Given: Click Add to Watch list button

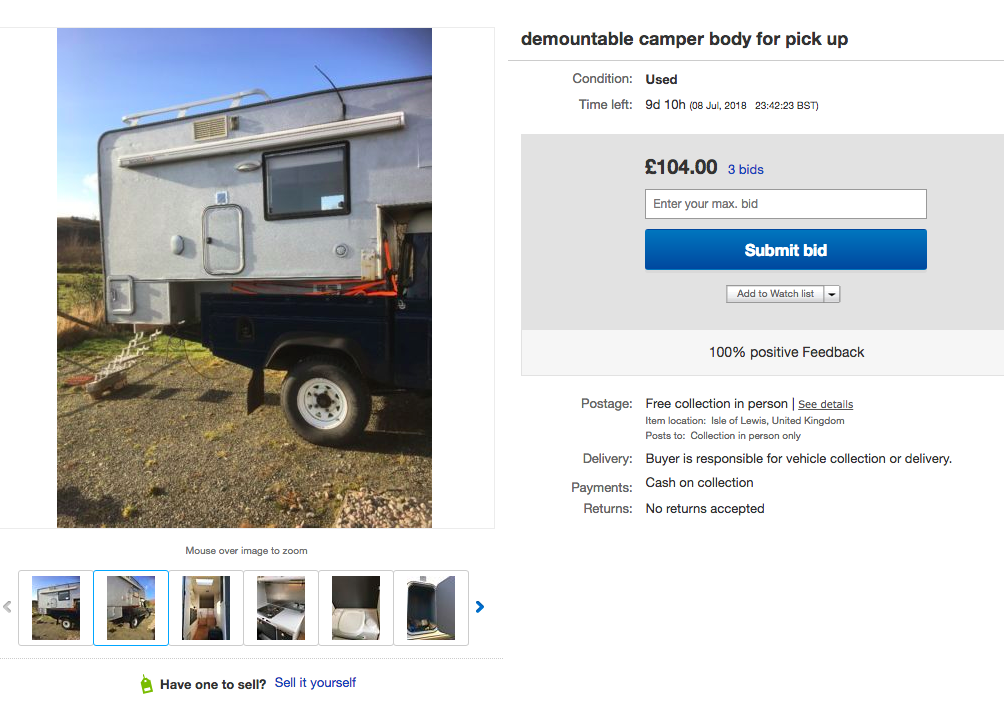Looking at the screenshot, I should pos(775,294).
